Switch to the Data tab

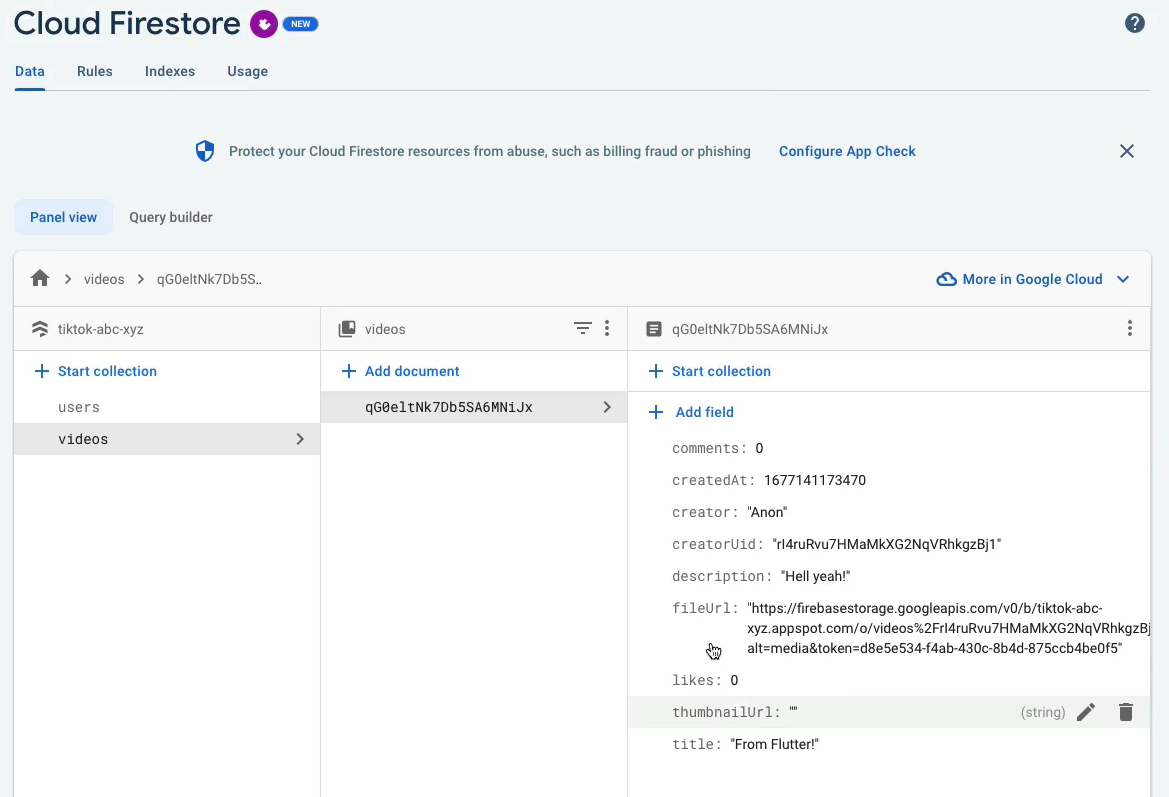click(x=30, y=72)
